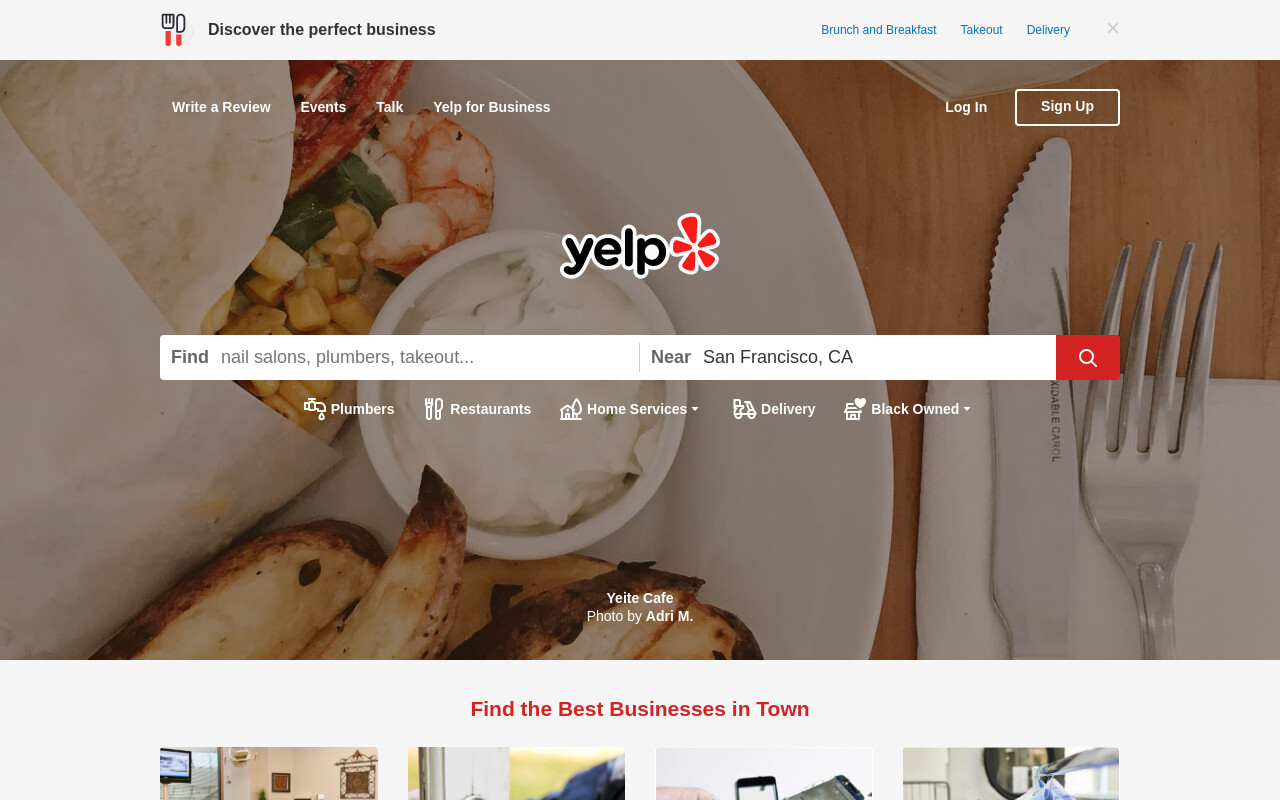
Task: Click the Black Owned storefront heart icon
Action: pyautogui.click(x=855, y=408)
